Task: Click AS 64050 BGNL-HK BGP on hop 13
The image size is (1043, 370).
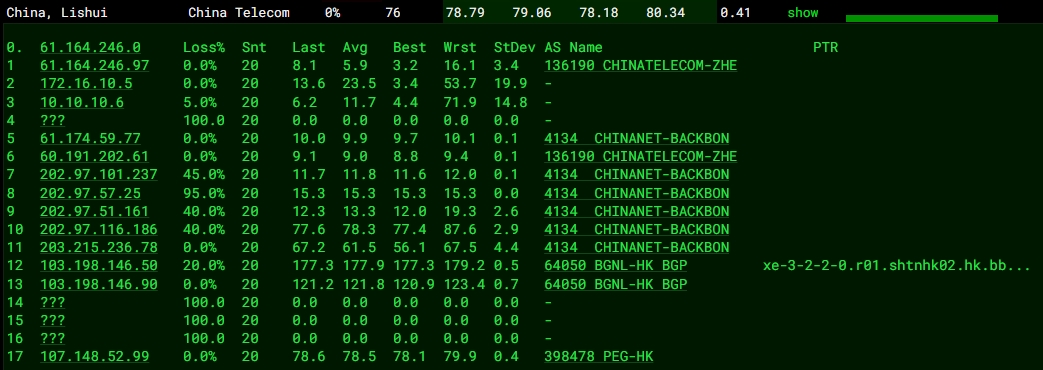Action: pos(615,284)
